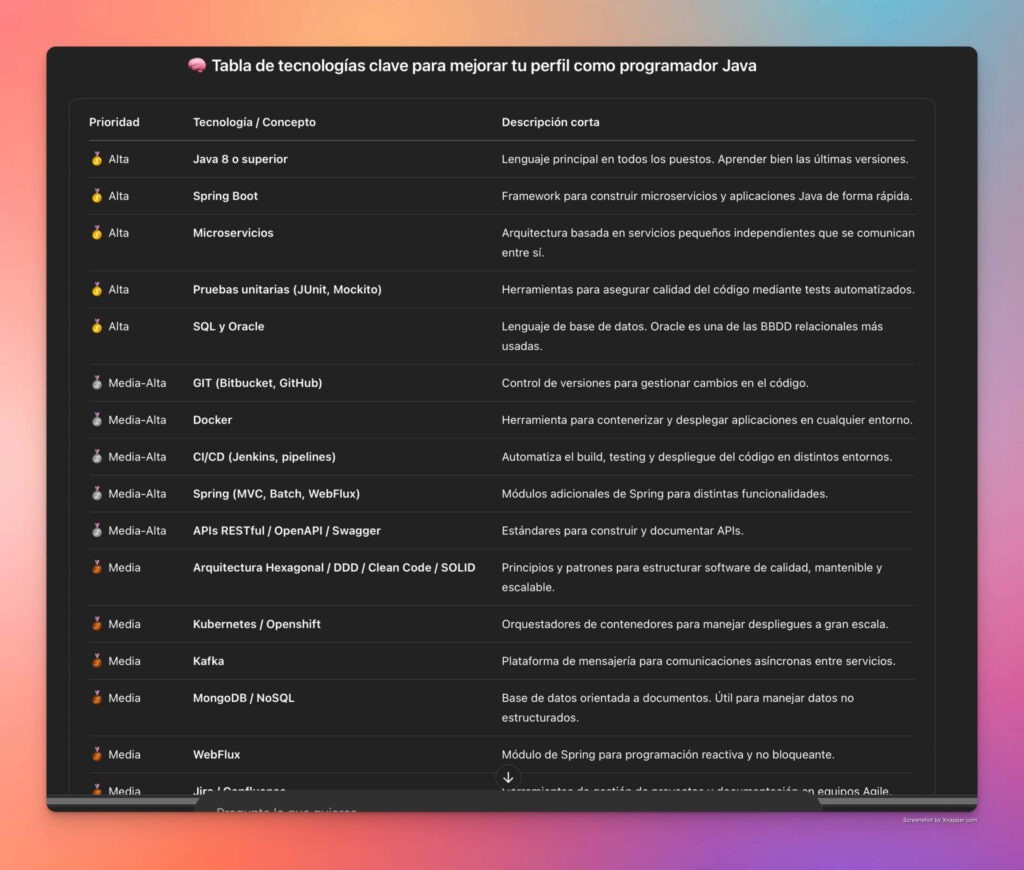Click the bronze medal in the MongoDB row
Image resolution: width=1024 pixels, height=870 pixels.
[x=97, y=698]
